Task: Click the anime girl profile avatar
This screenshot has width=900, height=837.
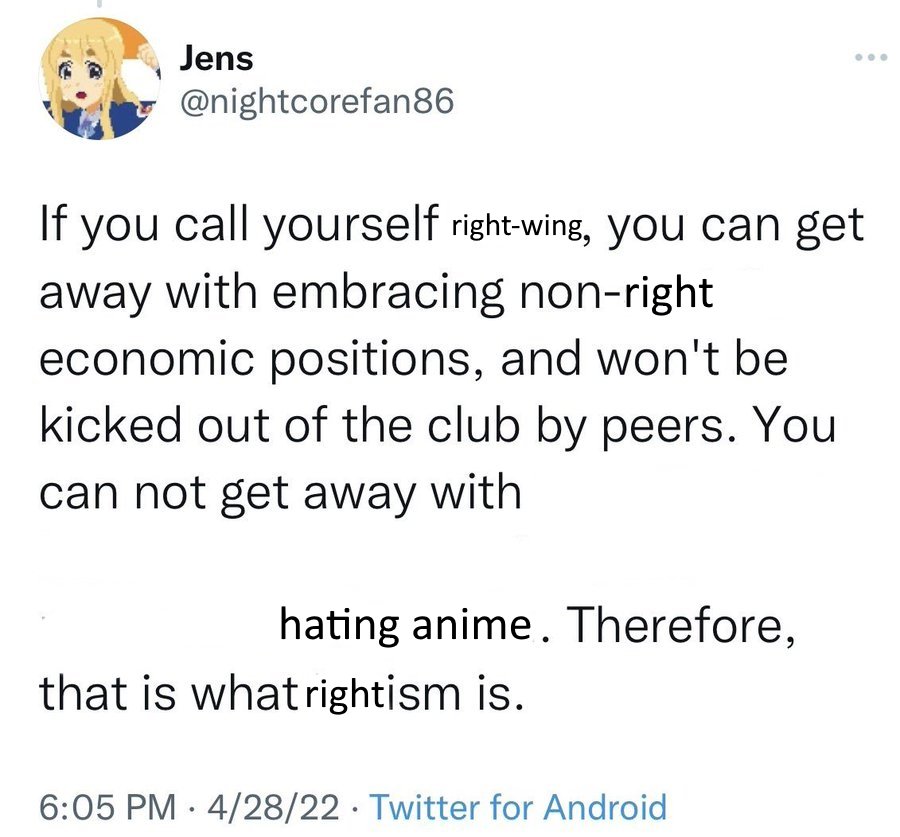Action: point(99,79)
